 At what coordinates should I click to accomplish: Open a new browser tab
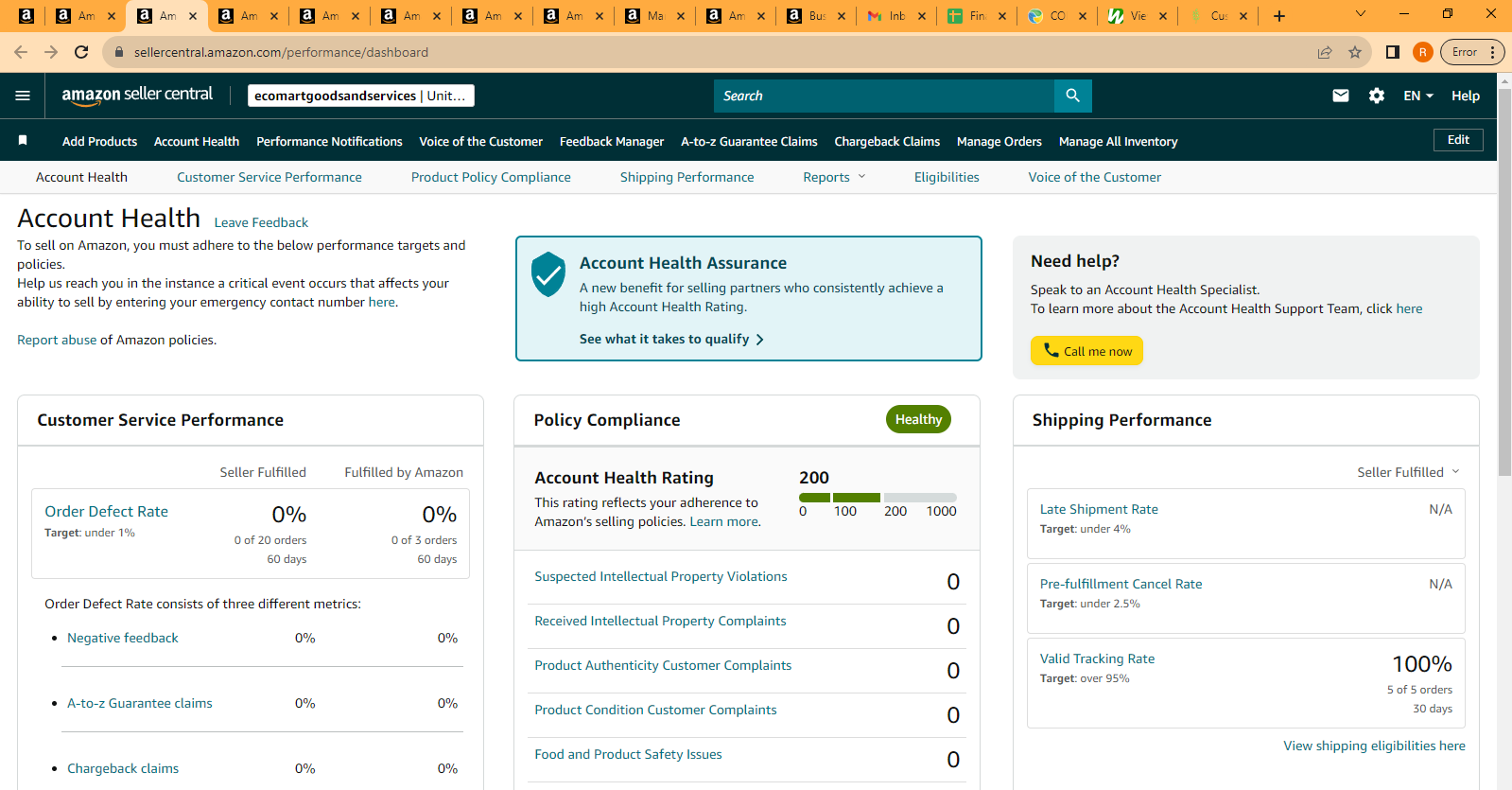pos(1279,16)
